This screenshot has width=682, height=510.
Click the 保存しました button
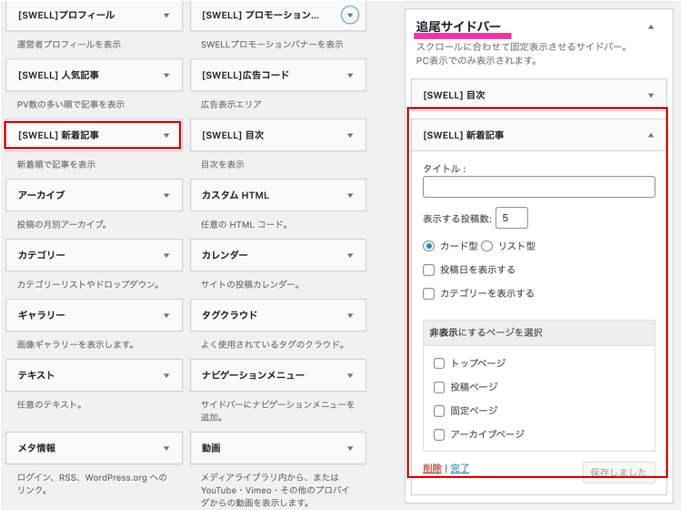click(x=618, y=472)
